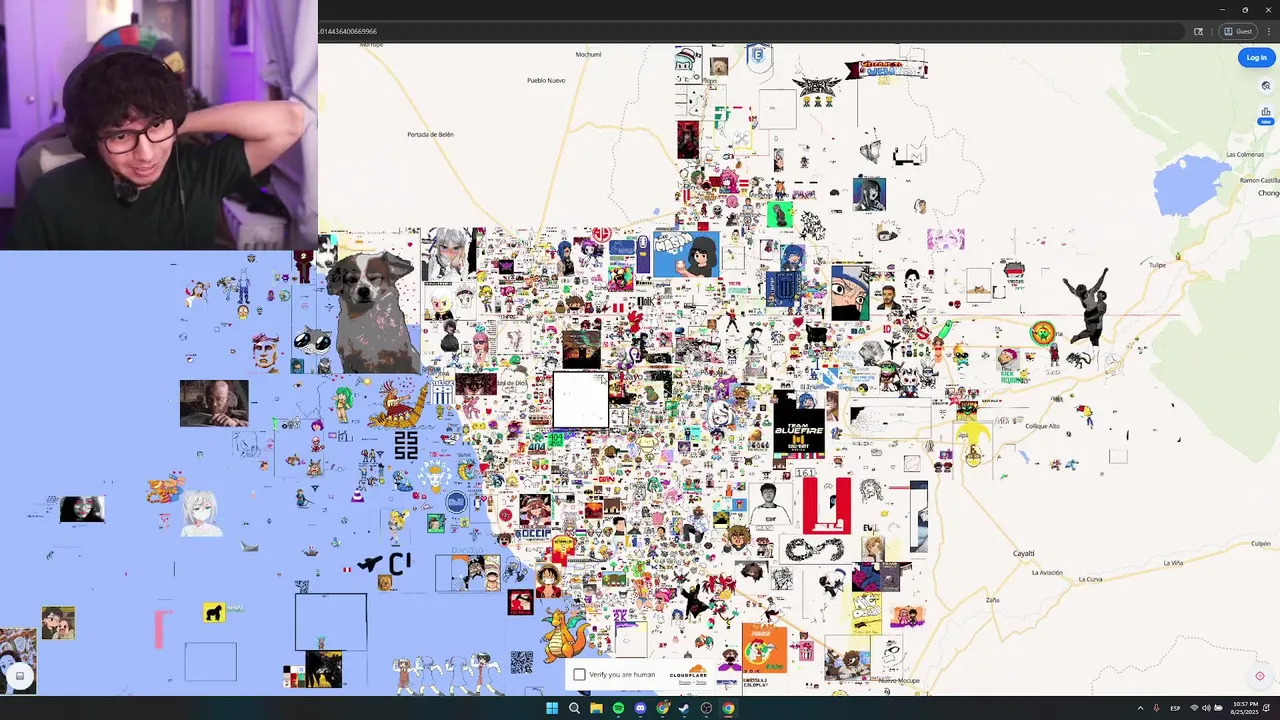The image size is (1280, 720).
Task: Click the microphone tray icon
Action: click(1157, 708)
